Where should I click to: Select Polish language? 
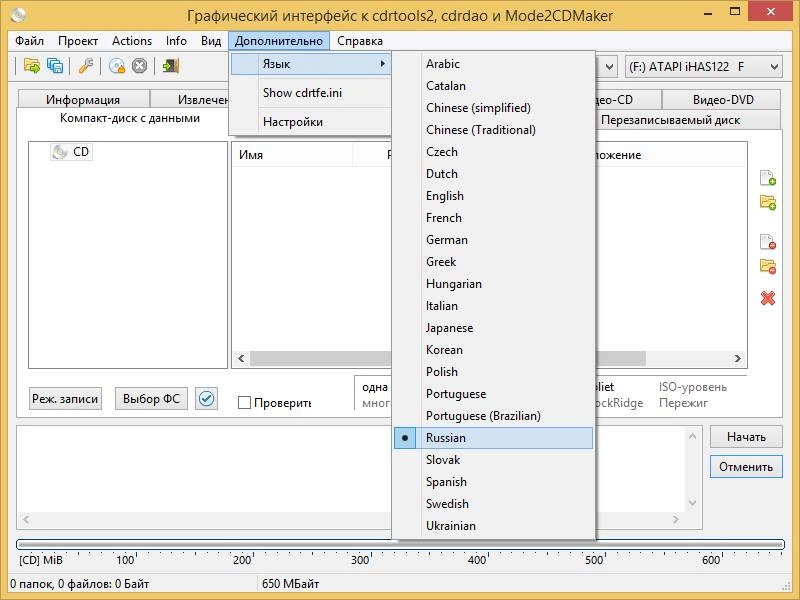click(x=493, y=372)
